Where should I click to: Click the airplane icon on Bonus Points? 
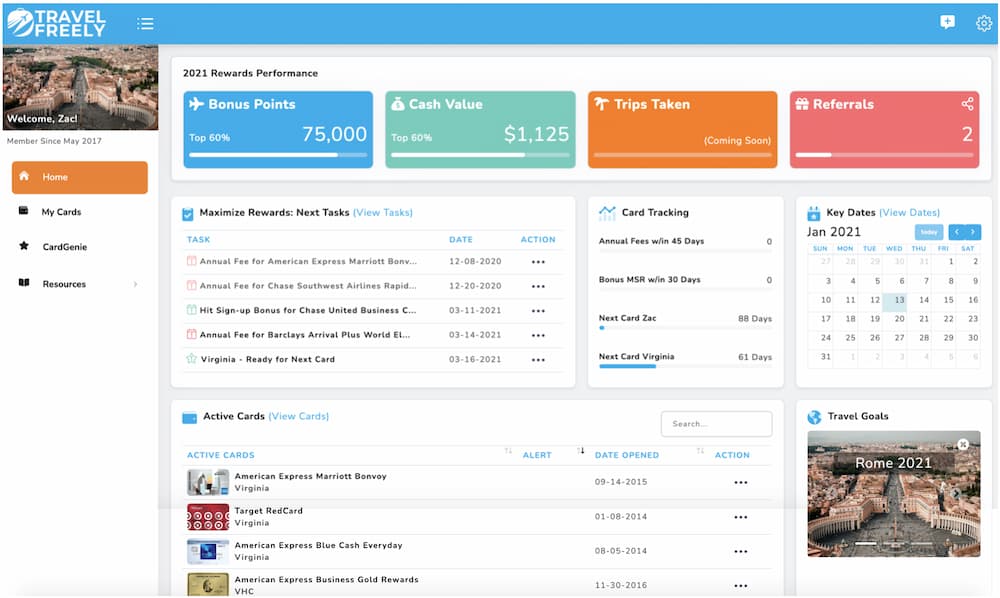(x=196, y=103)
